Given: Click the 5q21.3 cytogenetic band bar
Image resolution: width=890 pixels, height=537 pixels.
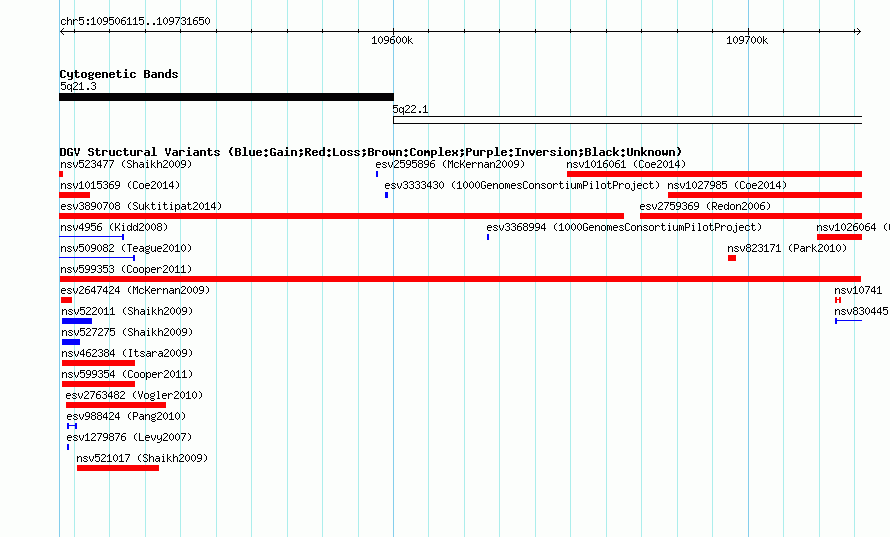Looking at the screenshot, I should click(x=226, y=97).
